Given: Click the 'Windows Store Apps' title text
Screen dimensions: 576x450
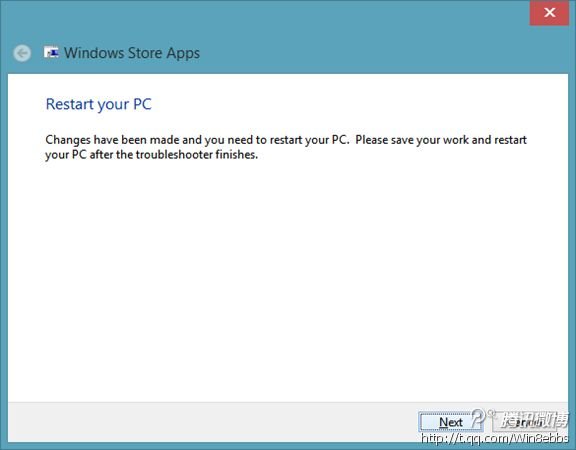Looking at the screenshot, I should 132,53.
